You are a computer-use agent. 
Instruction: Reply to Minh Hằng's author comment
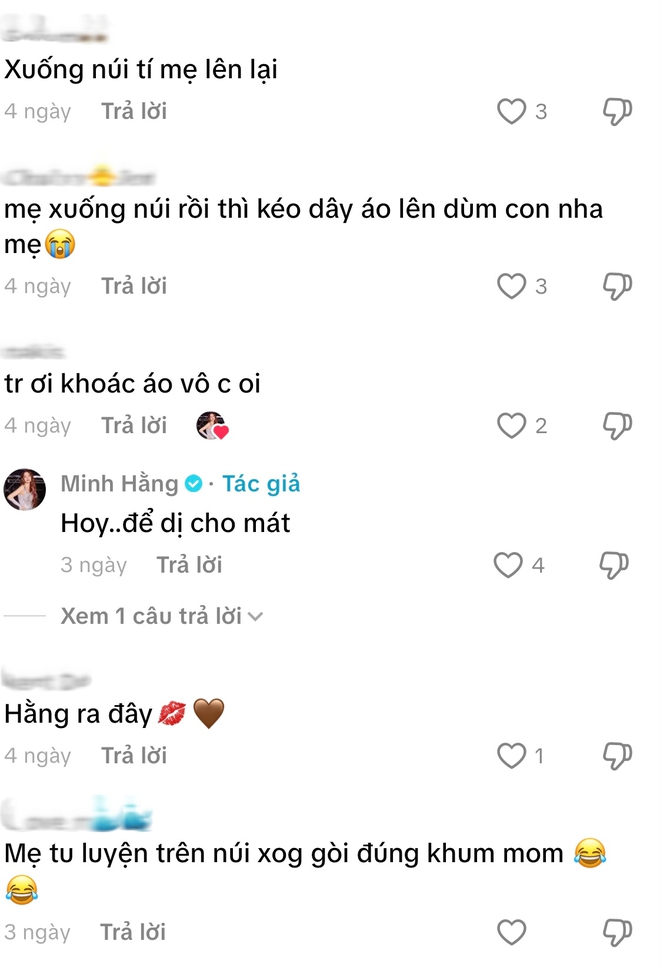(x=189, y=565)
